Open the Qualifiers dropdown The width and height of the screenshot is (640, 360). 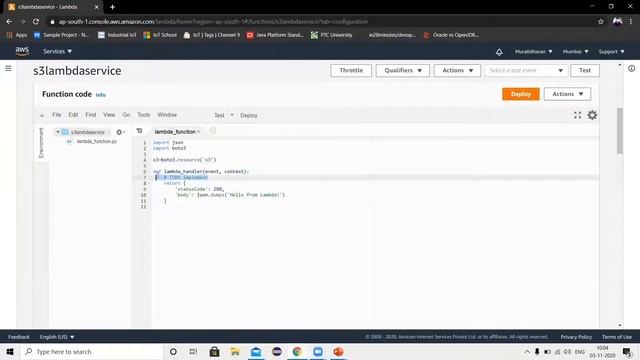pos(402,70)
